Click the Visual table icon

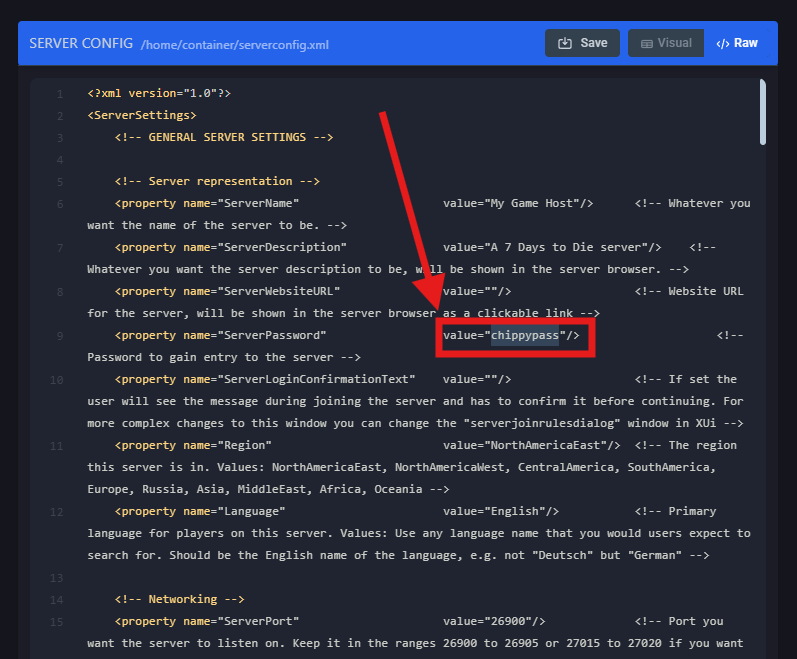click(647, 44)
